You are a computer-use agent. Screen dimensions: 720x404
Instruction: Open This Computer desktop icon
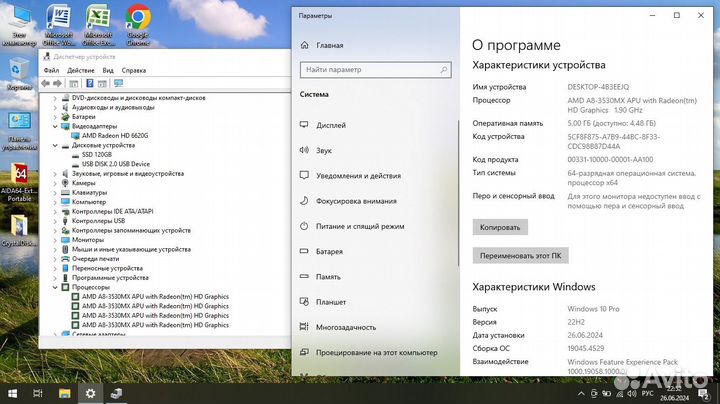[19, 26]
